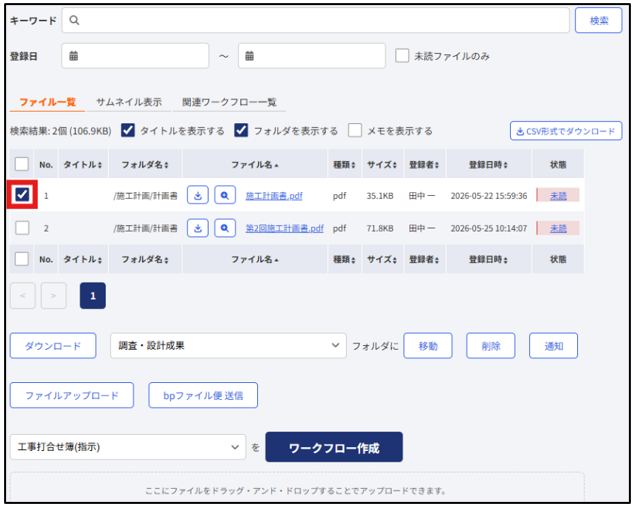
Task: Sort by フォルダ名 in bottom header
Action: [145, 259]
